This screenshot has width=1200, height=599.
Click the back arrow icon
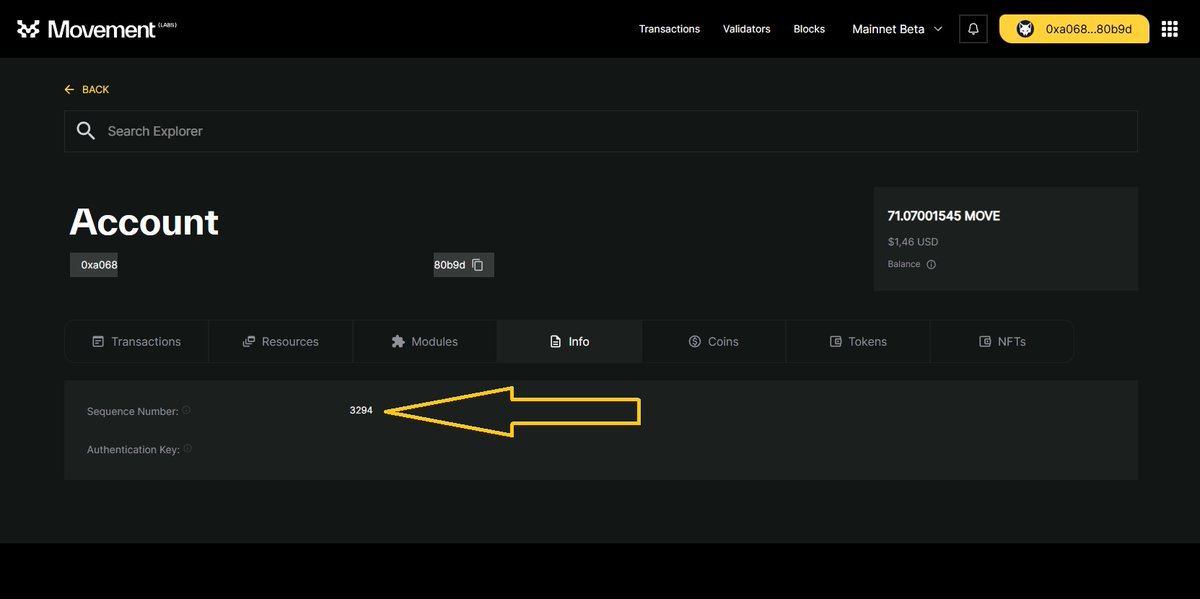[x=68, y=89]
